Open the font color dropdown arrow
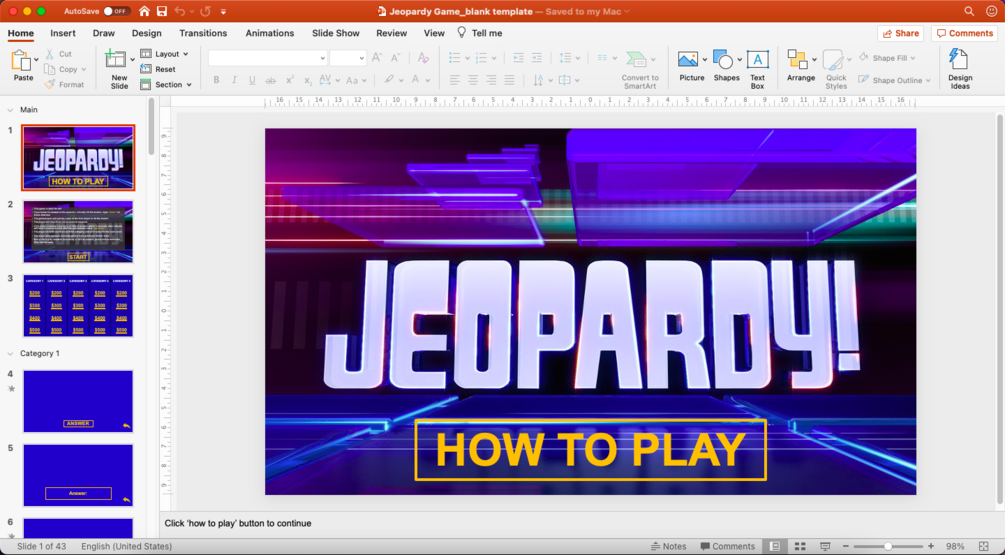Image resolution: width=1005 pixels, height=555 pixels. [428, 81]
